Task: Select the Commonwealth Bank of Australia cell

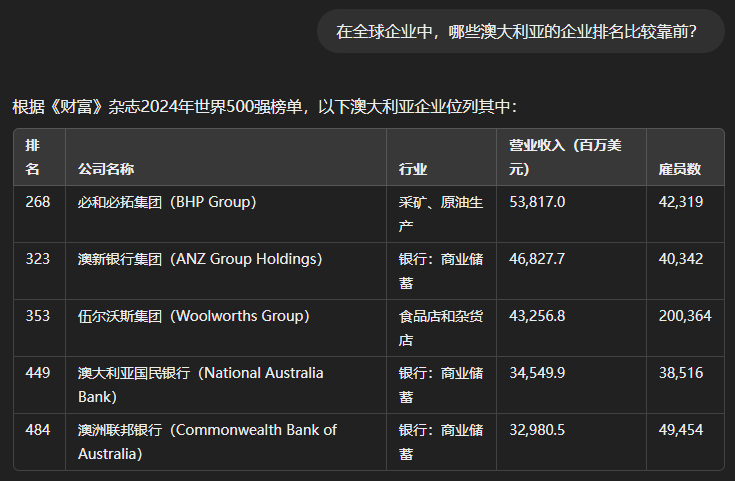Action: click(x=207, y=442)
